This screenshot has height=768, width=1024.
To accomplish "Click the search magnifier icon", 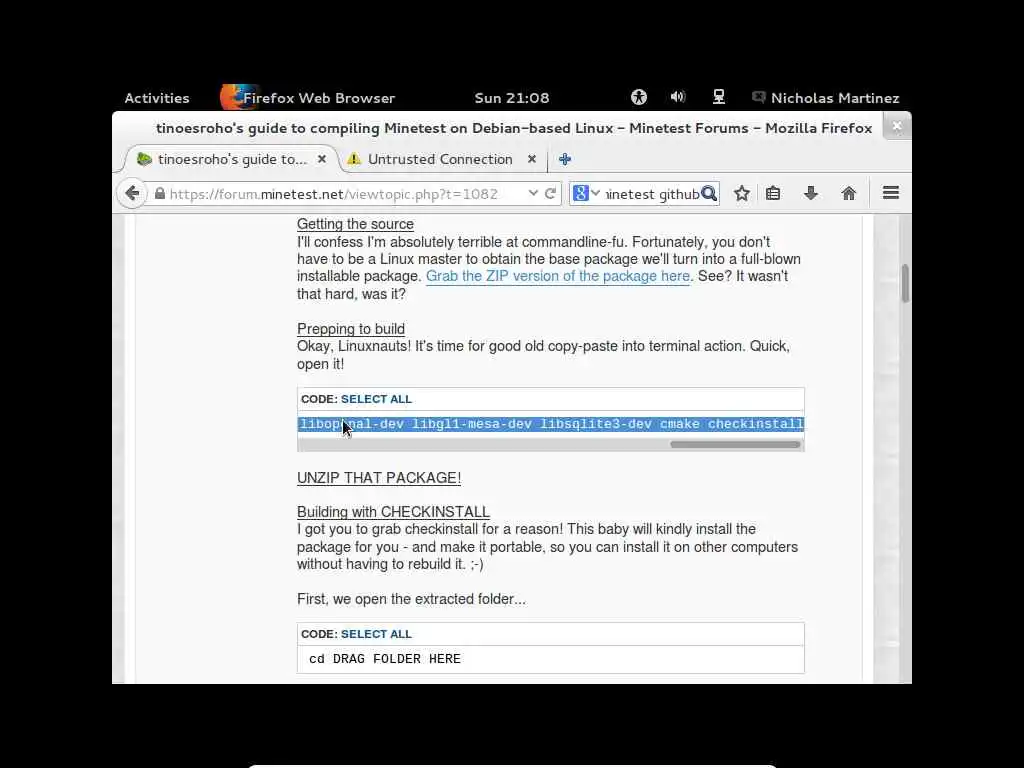I will point(709,193).
